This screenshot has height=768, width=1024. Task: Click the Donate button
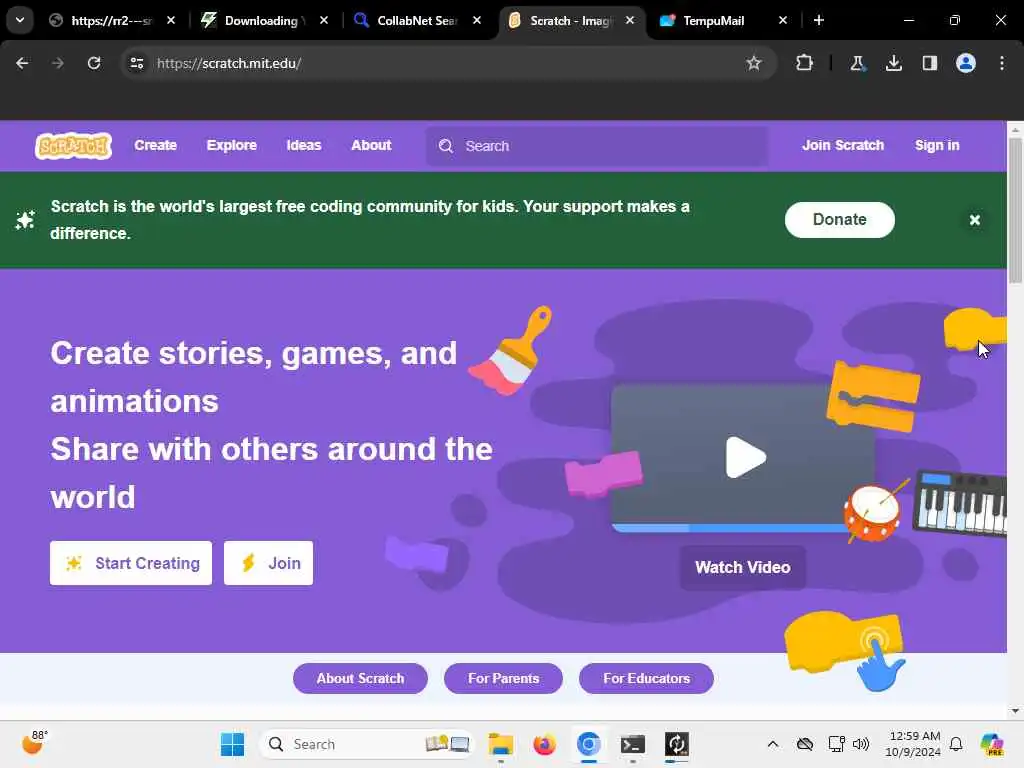pyautogui.click(x=840, y=219)
